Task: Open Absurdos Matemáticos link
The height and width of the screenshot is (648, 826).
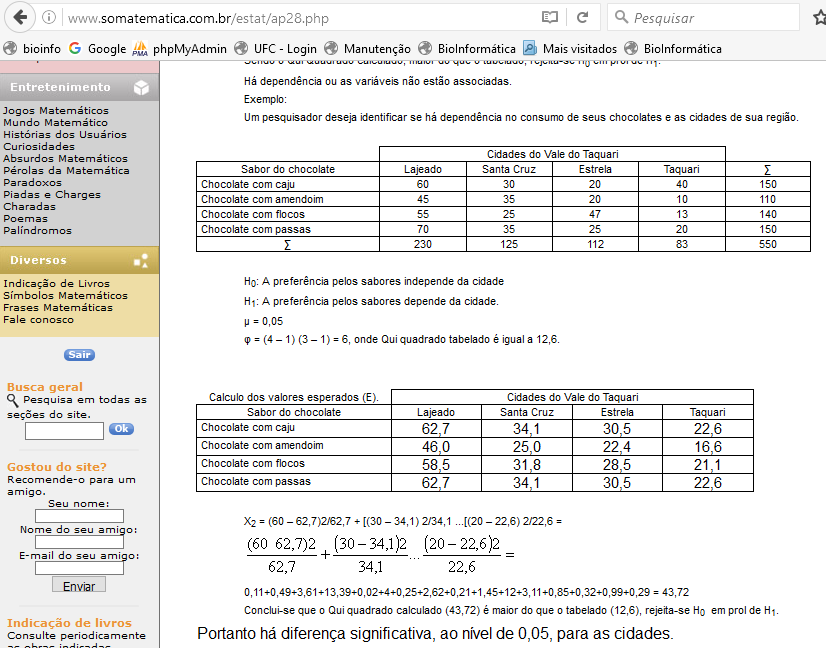Action: (65, 159)
